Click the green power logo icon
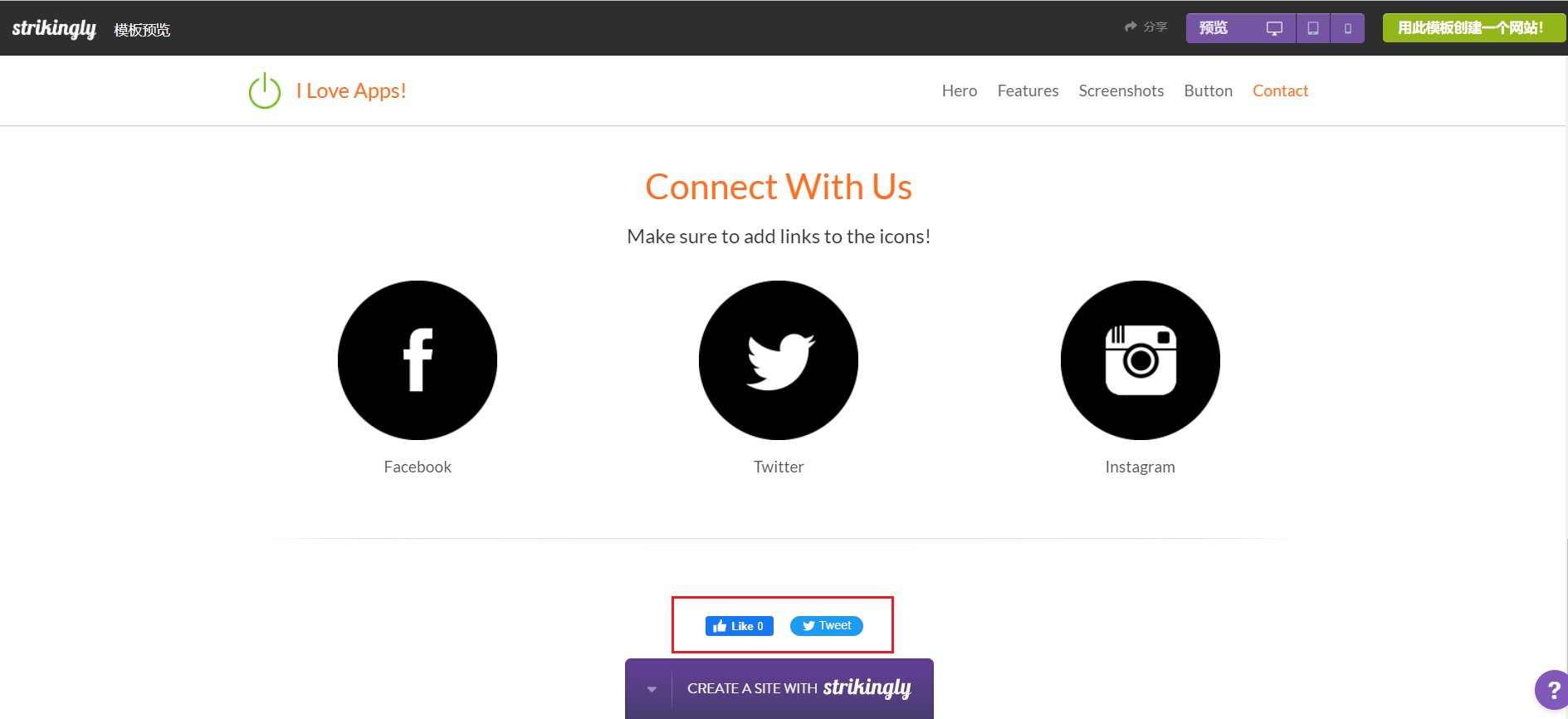Image resolution: width=1568 pixels, height=719 pixels. 265,90
